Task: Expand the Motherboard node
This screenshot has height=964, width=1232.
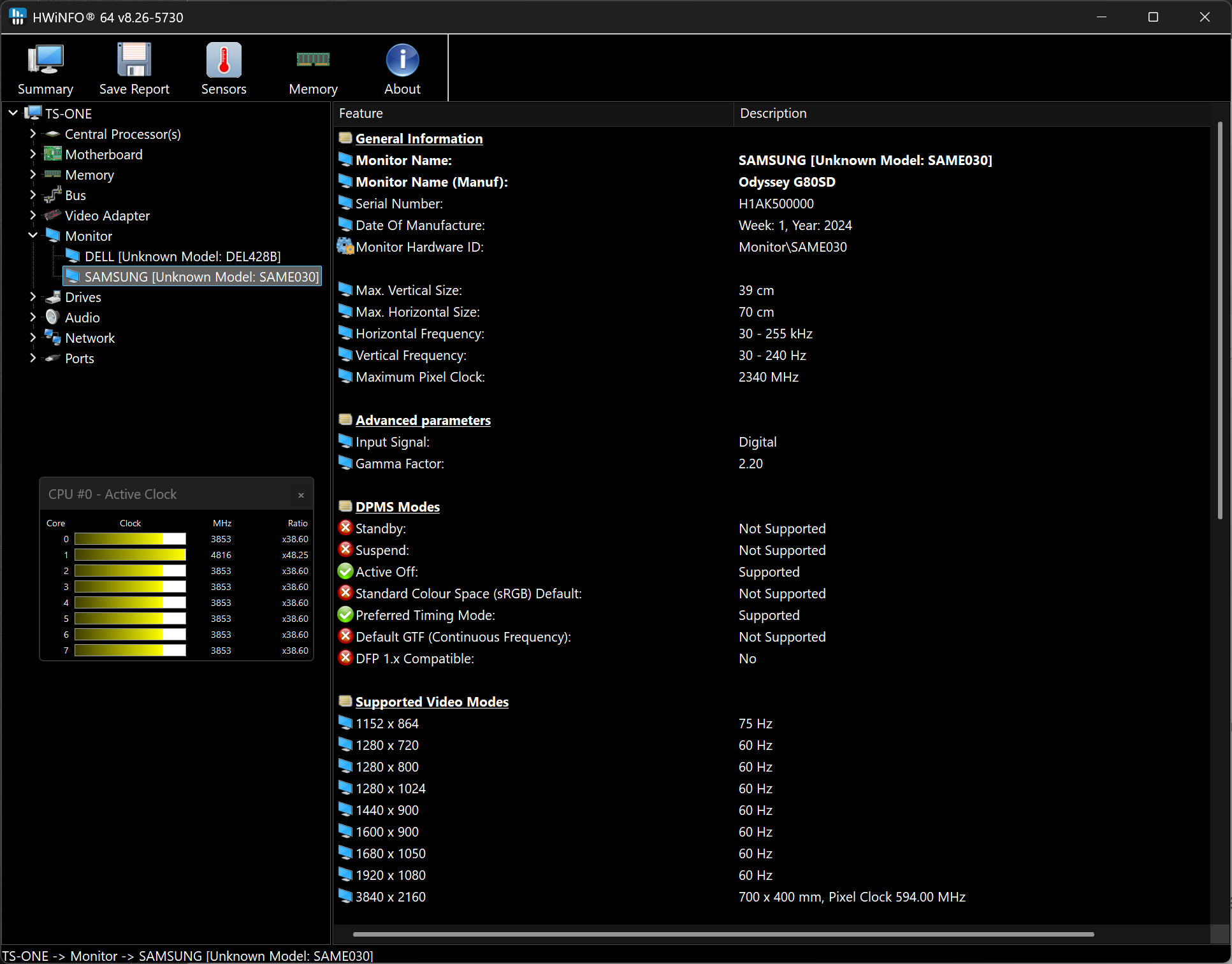Action: tap(33, 154)
